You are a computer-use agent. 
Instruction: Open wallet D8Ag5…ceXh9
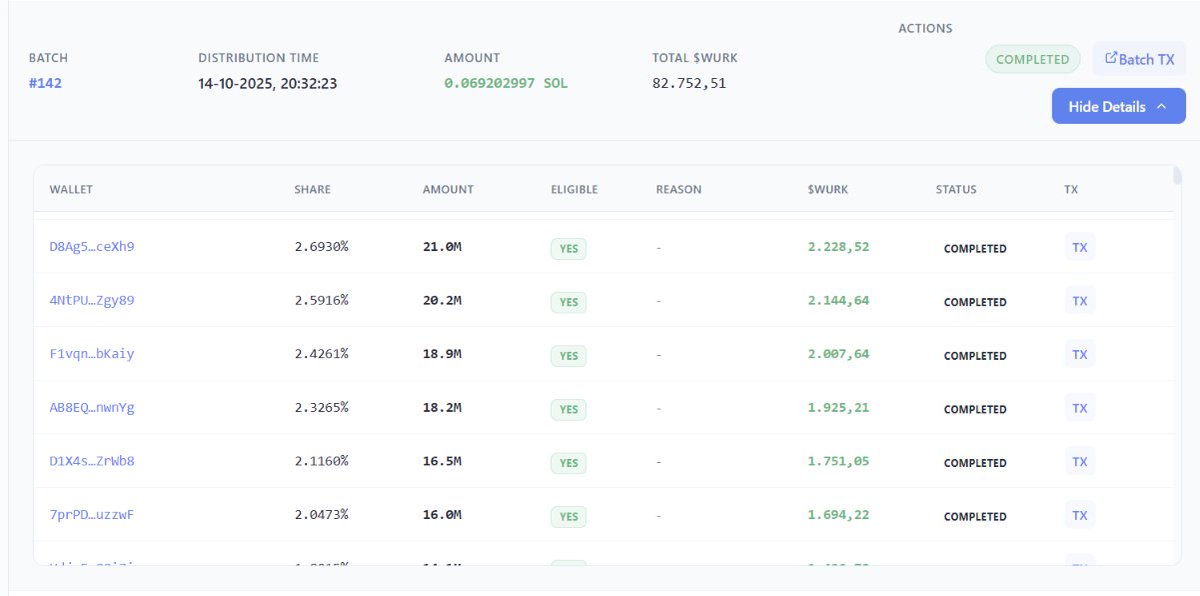coord(92,247)
